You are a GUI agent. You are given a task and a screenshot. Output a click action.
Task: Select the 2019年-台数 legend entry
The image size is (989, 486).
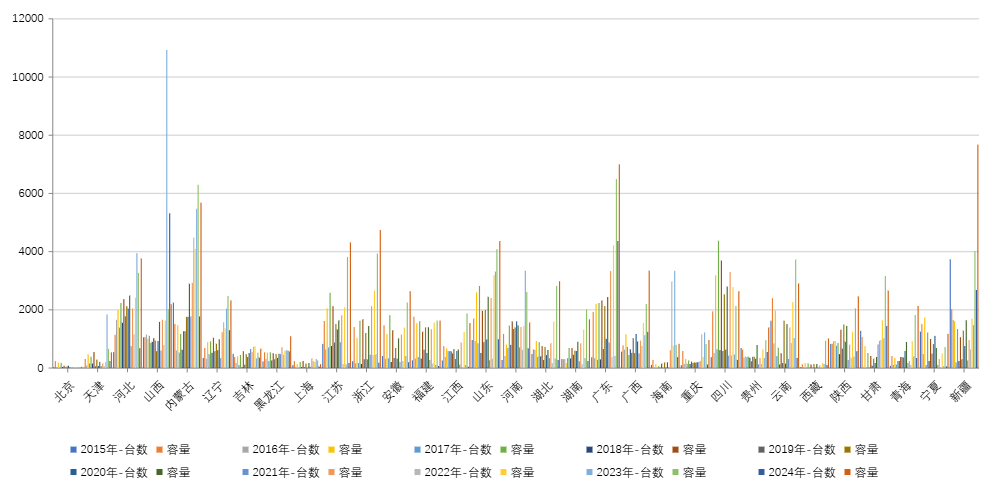point(815,450)
